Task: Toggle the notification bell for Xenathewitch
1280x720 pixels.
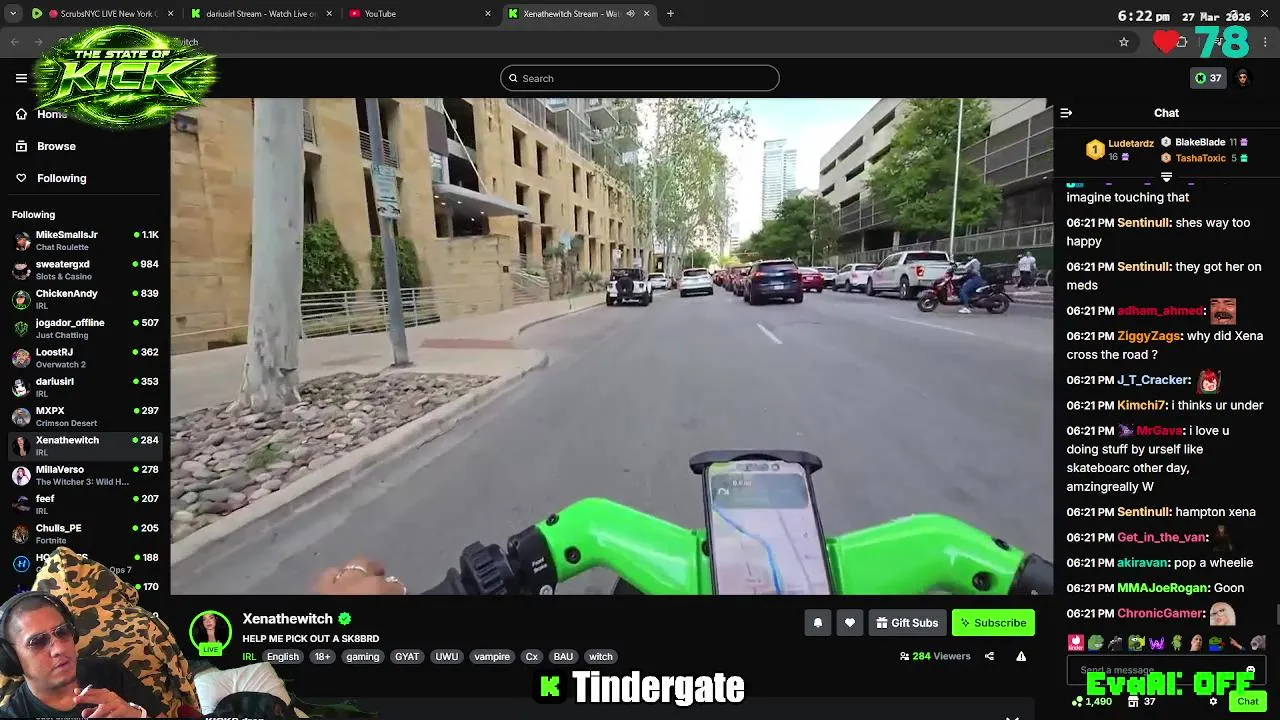Action: tap(817, 623)
